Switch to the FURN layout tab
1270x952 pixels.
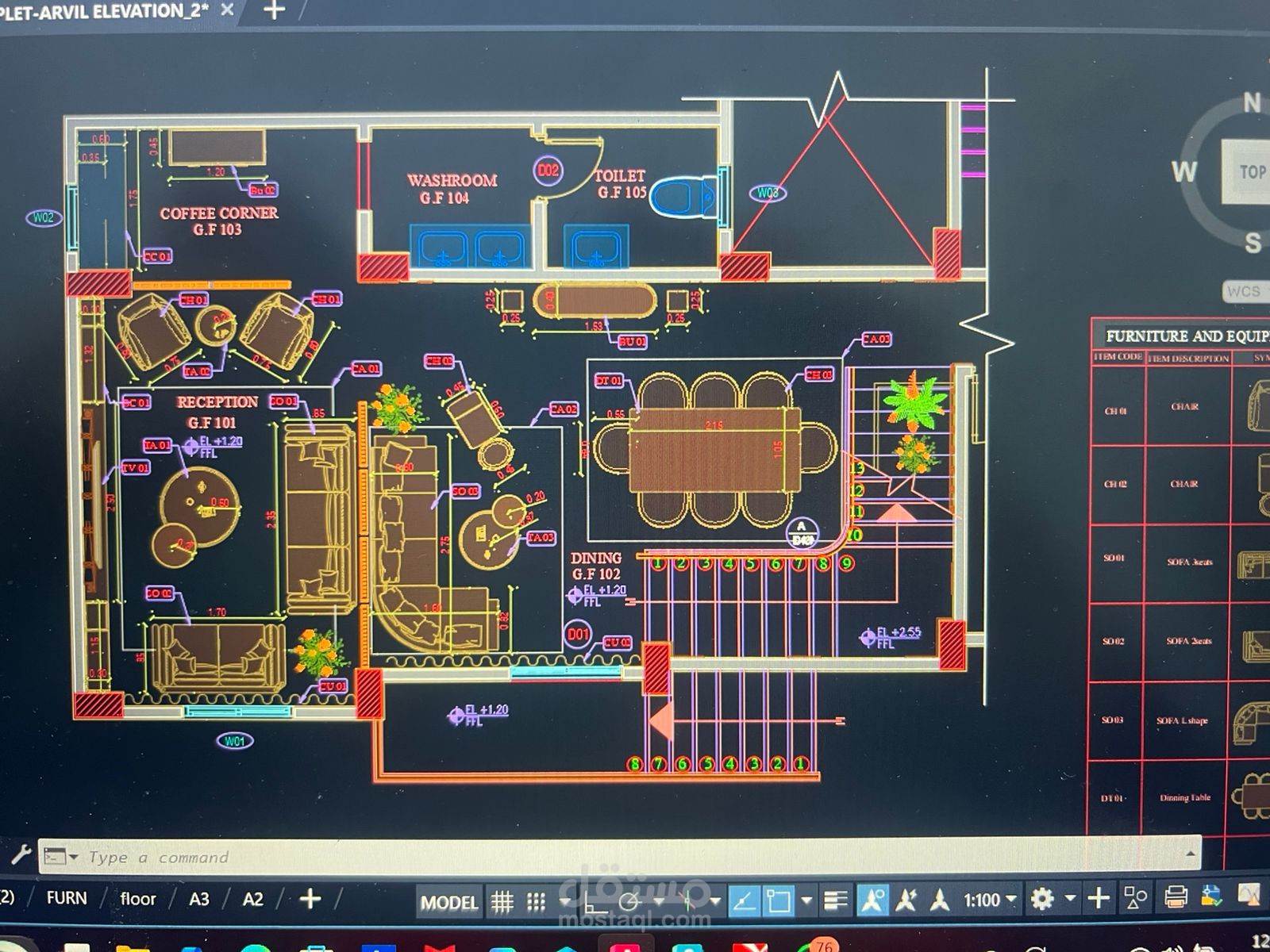click(67, 898)
